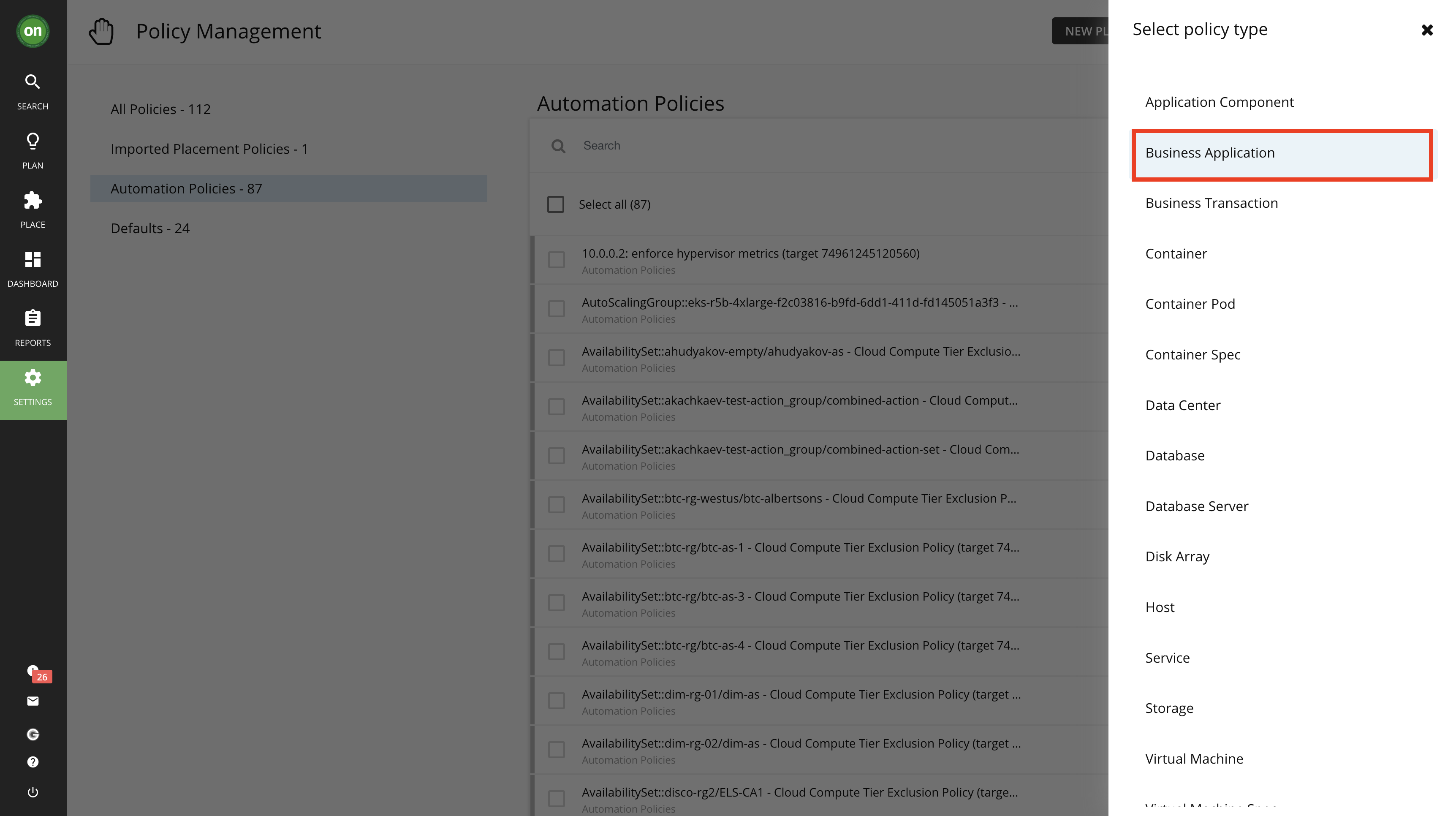Open the mail envelope icon
The width and height of the screenshot is (1456, 816).
tap(33, 701)
